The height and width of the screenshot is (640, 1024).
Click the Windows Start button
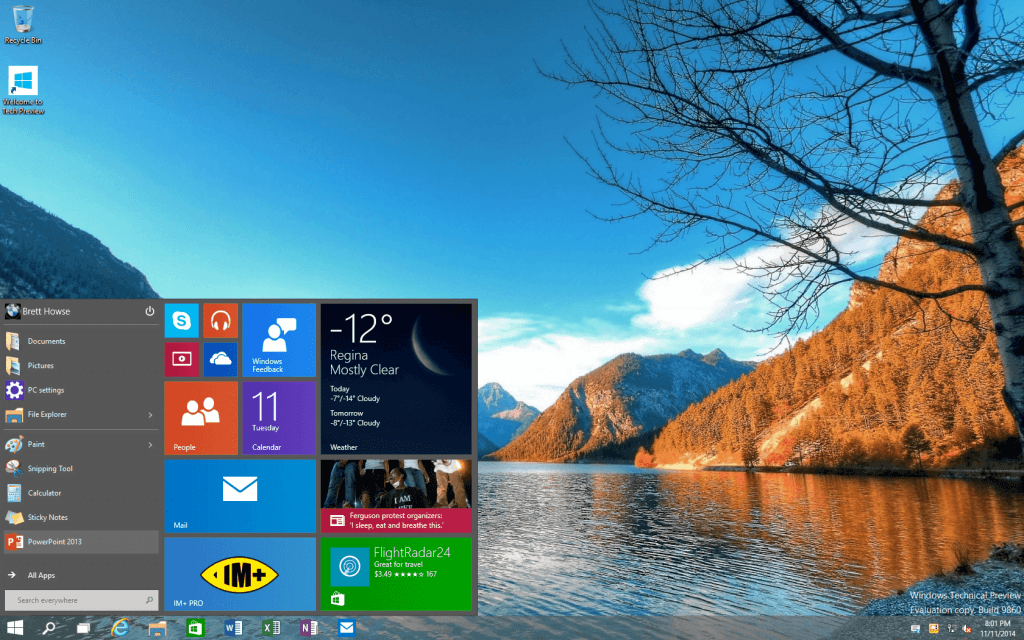(x=16, y=628)
